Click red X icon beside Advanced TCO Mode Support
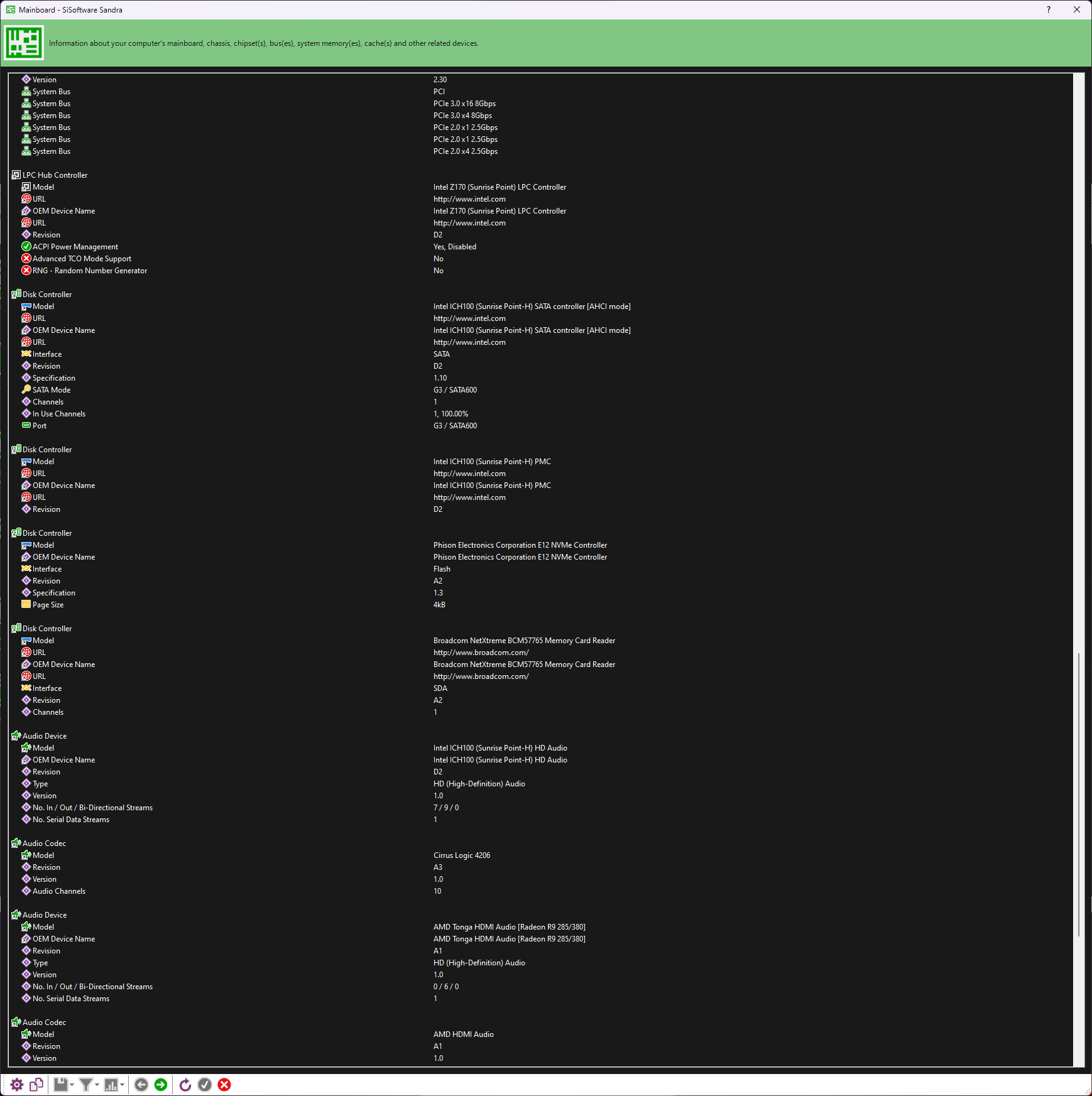 [26, 258]
